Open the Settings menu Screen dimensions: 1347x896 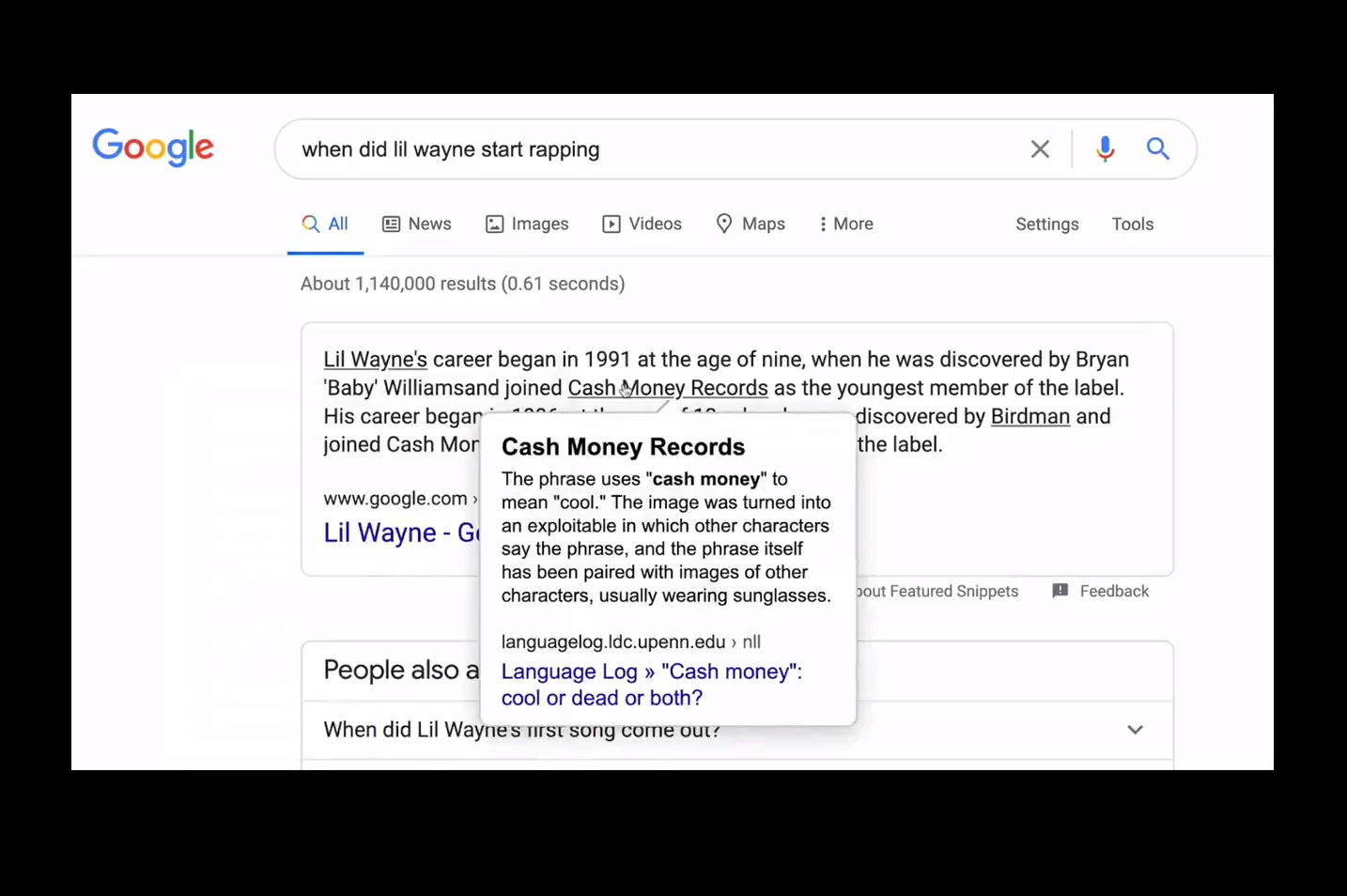click(1046, 224)
